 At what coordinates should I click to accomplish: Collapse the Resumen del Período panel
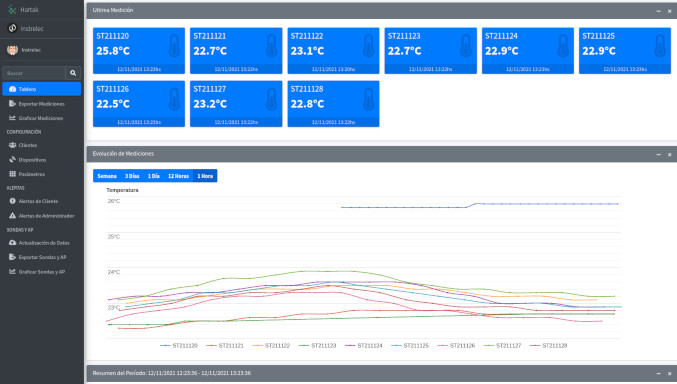[658, 373]
